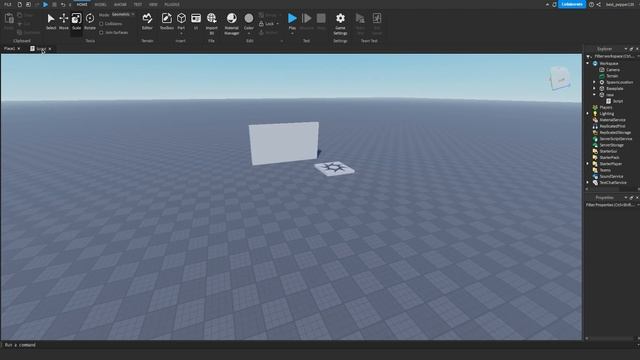640x360 pixels.
Task: Click the username in top right
Action: (620, 4)
